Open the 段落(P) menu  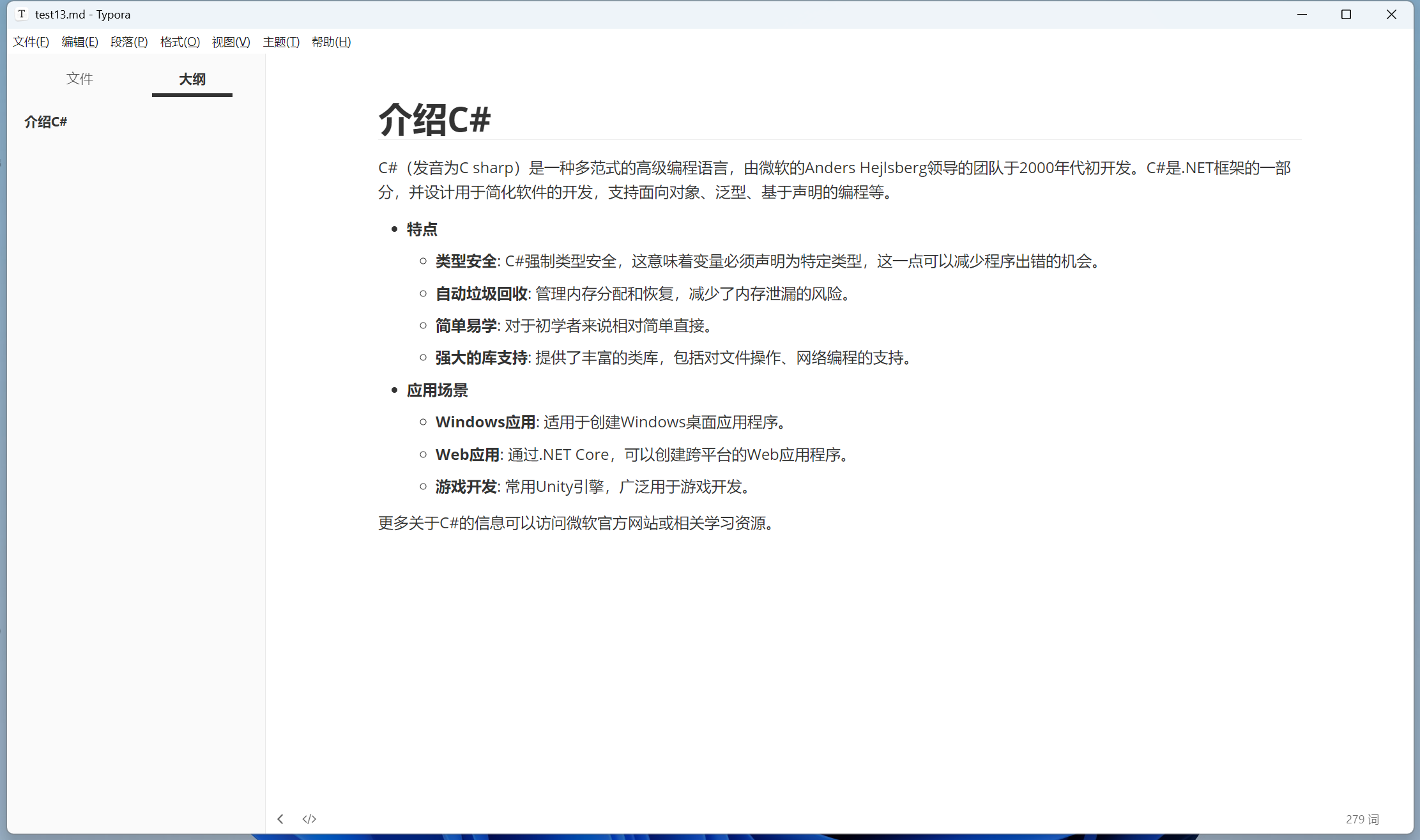[x=129, y=42]
